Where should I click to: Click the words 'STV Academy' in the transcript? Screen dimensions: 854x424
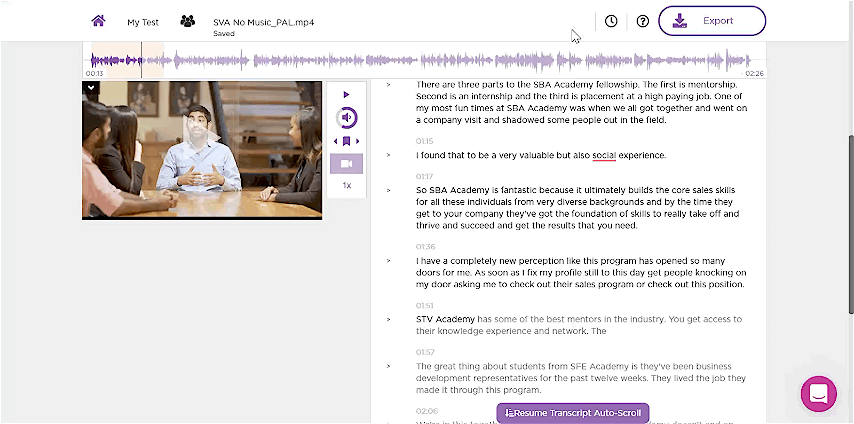pyautogui.click(x=445, y=319)
